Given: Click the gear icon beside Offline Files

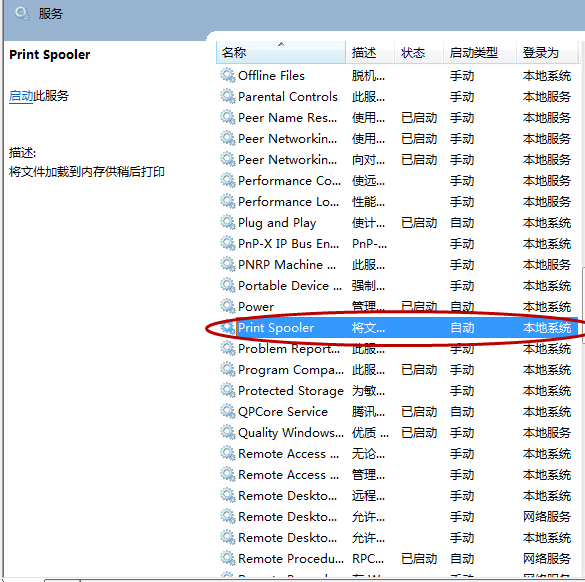Looking at the screenshot, I should (x=228, y=76).
